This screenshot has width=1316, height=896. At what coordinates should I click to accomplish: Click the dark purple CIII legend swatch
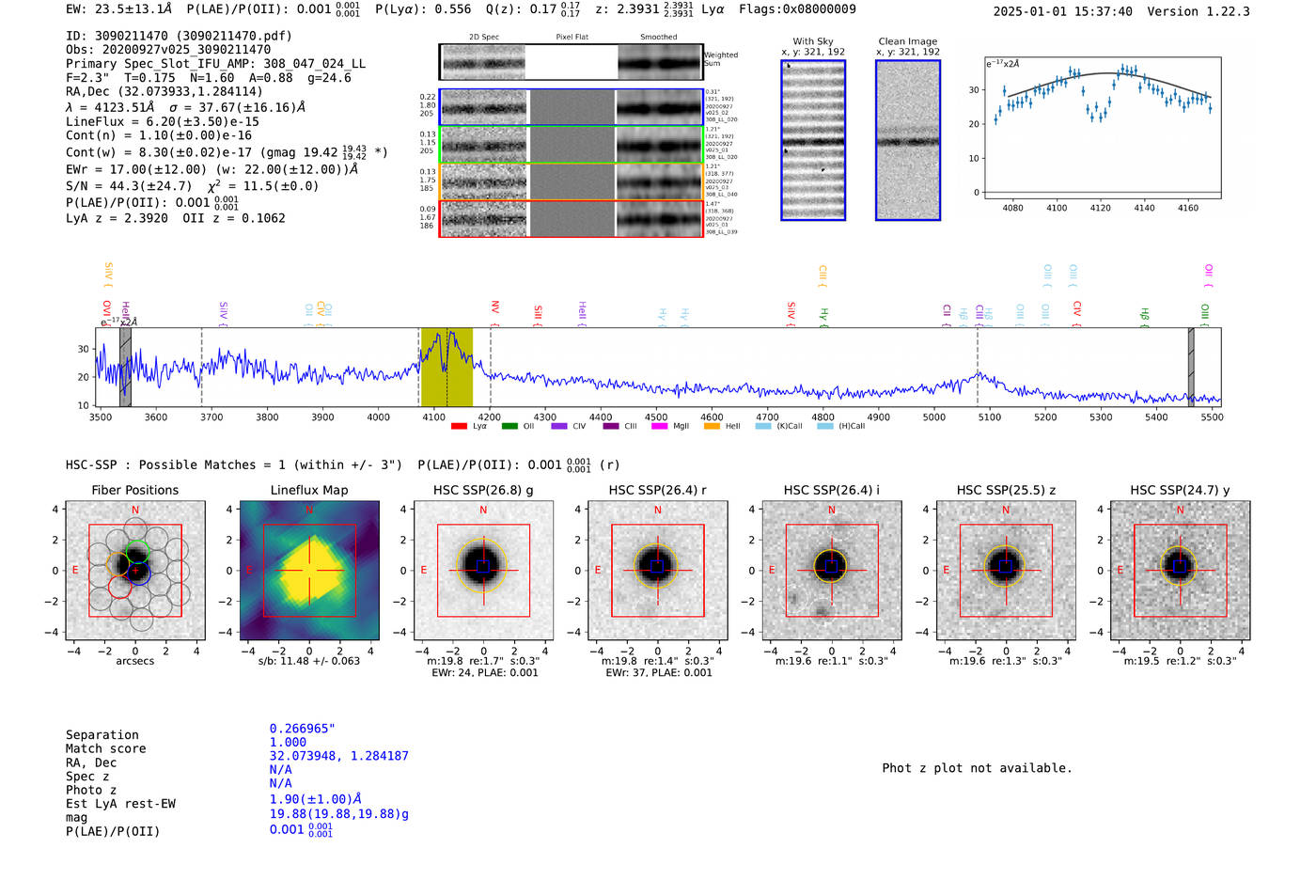(x=611, y=426)
